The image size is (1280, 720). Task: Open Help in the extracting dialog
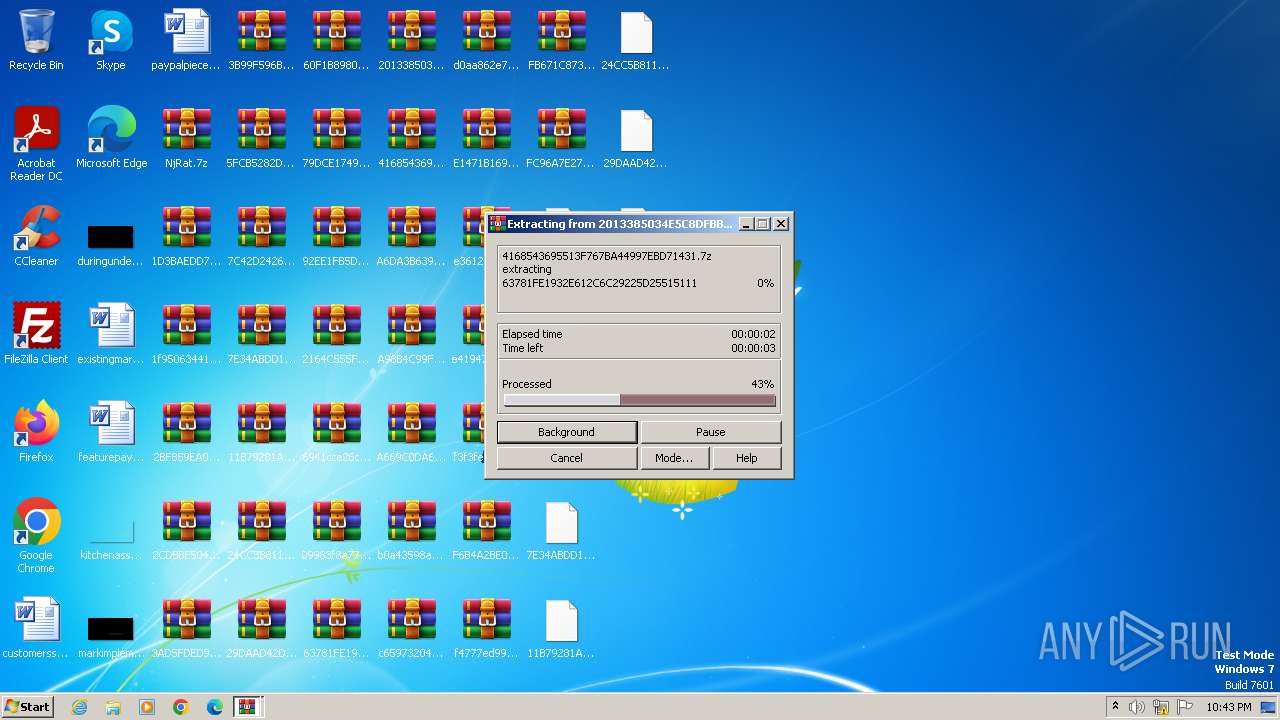[x=746, y=458]
